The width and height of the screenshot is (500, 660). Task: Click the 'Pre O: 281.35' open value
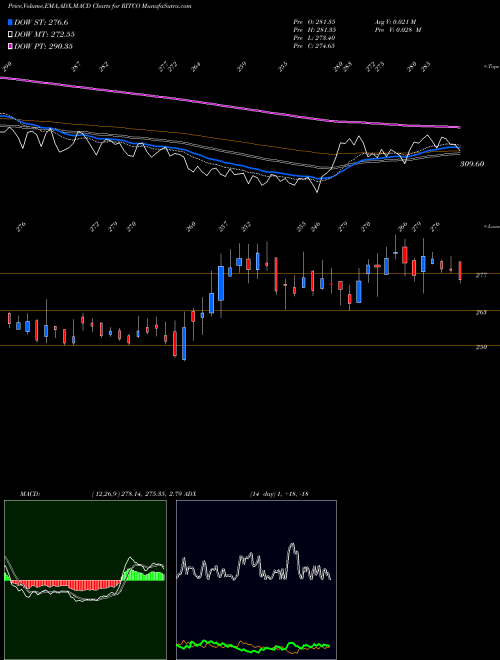click(314, 22)
